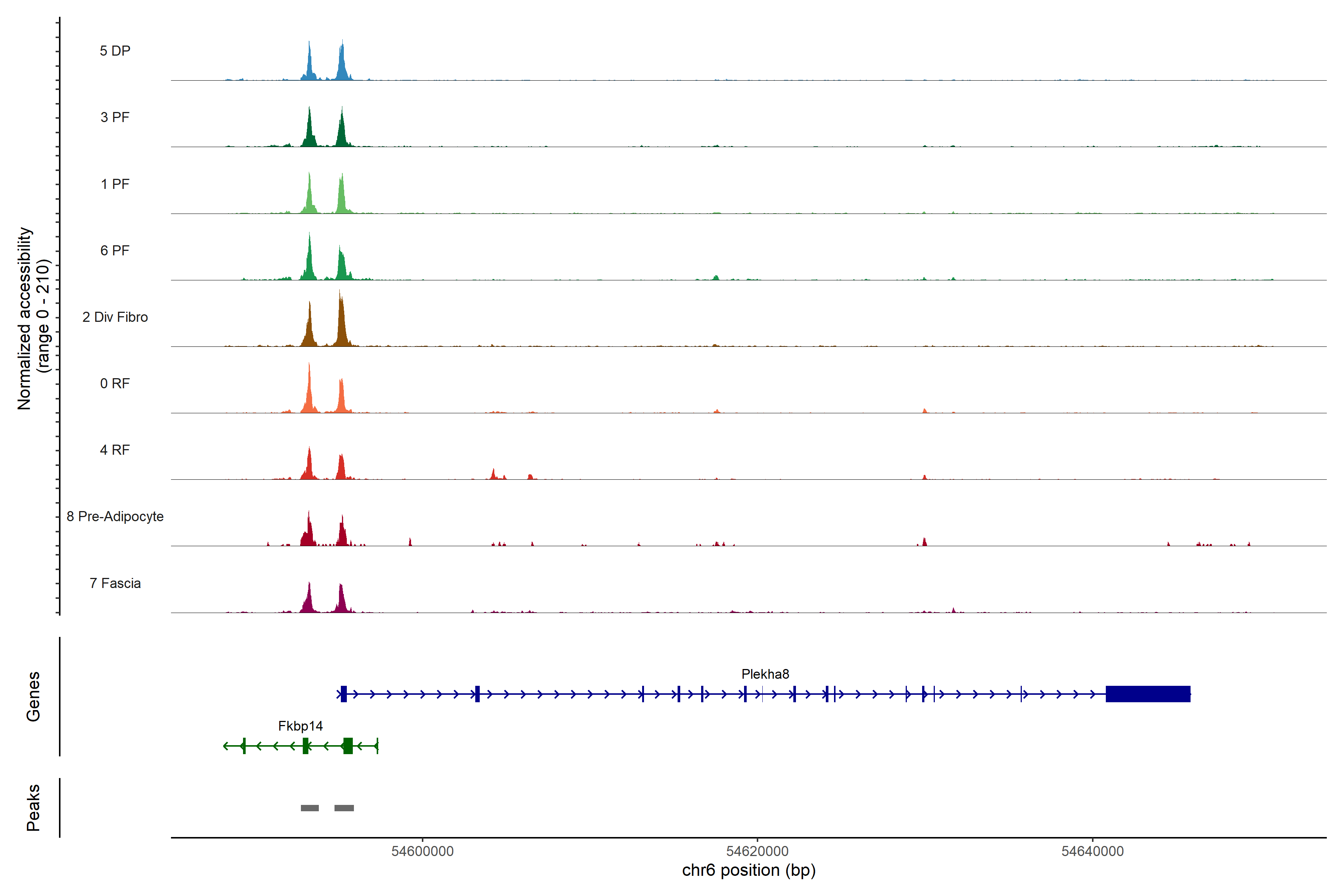This screenshot has width=1344, height=896.
Task: Click the 7 Fascia track label
Action: tap(115, 584)
